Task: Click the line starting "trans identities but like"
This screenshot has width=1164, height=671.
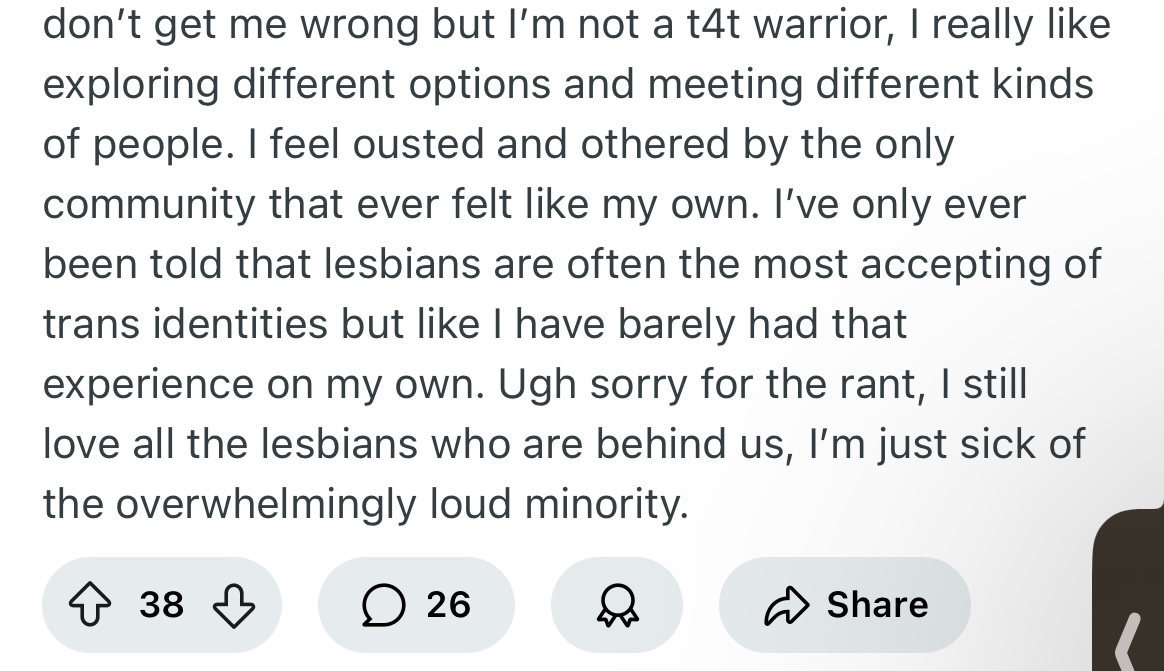Action: tap(475, 324)
